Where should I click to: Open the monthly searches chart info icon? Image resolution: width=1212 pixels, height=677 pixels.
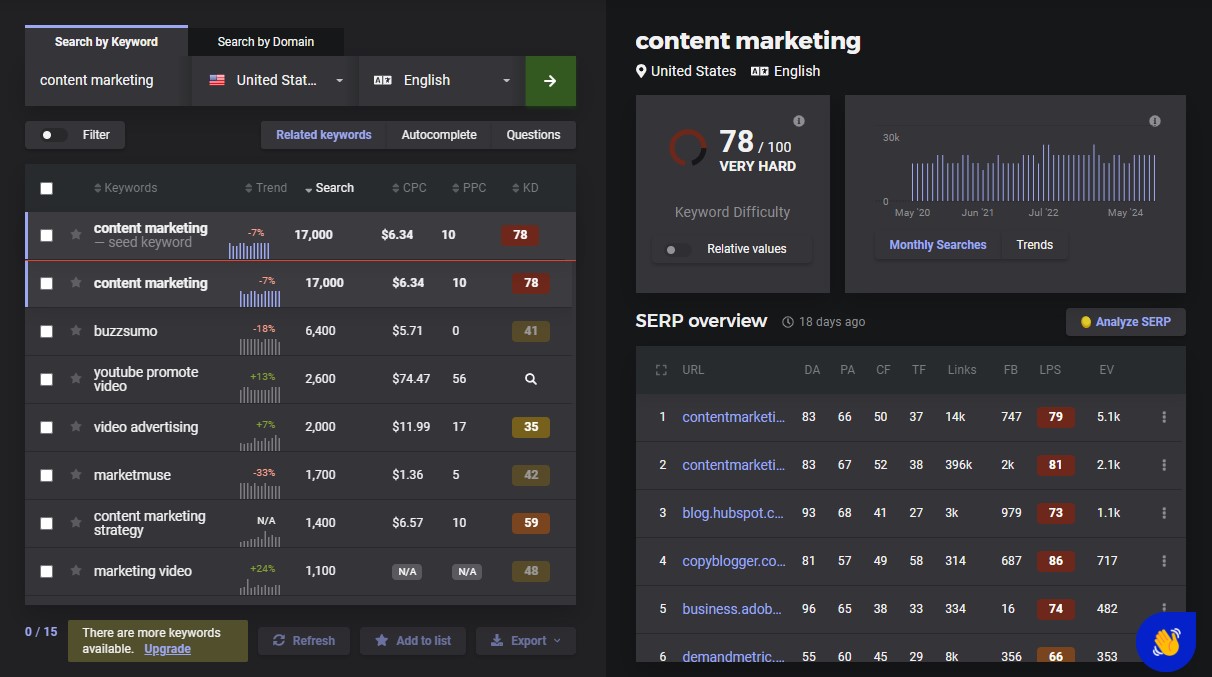1155,121
